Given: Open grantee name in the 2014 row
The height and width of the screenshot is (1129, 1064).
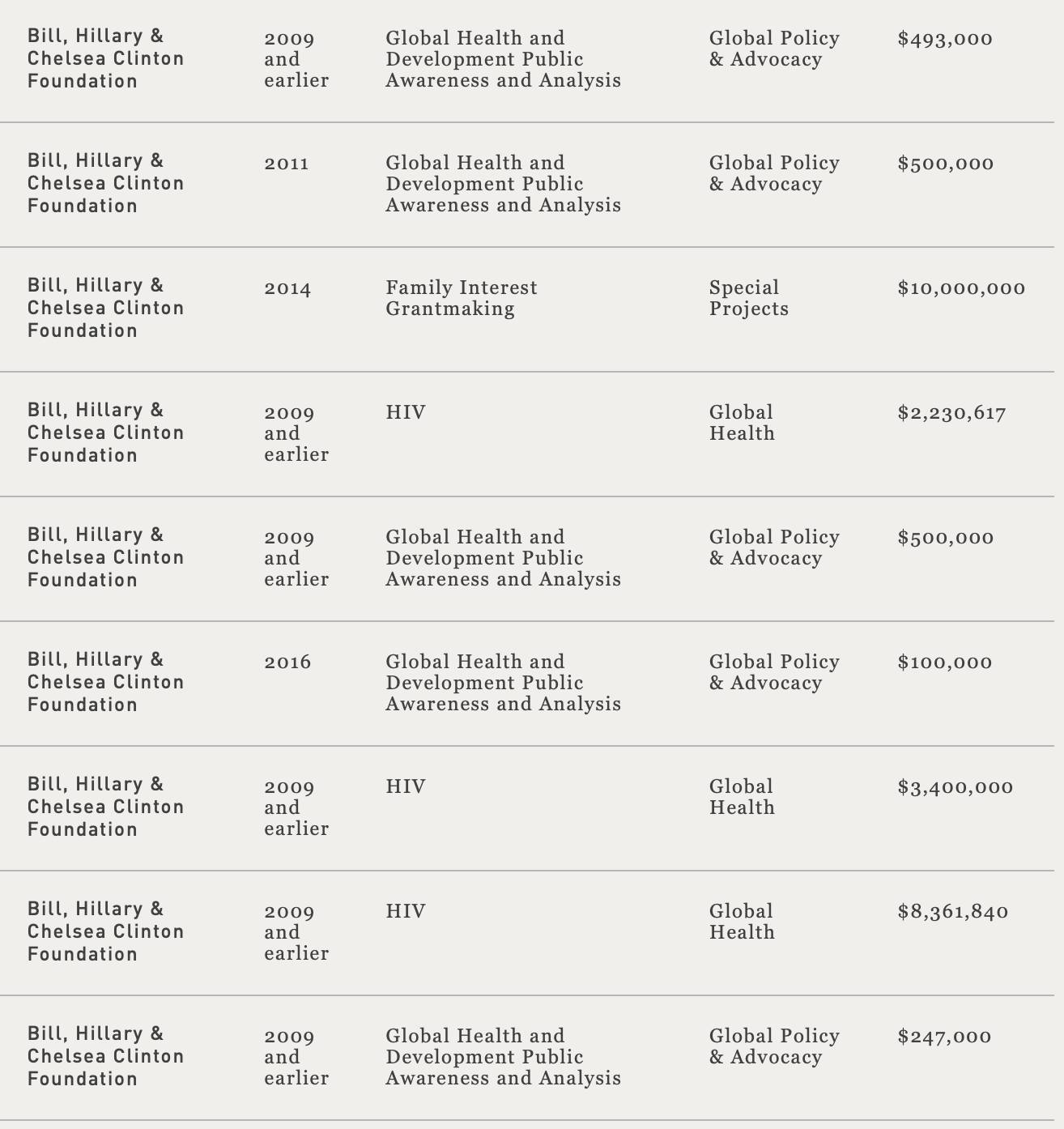Looking at the screenshot, I should (x=105, y=308).
